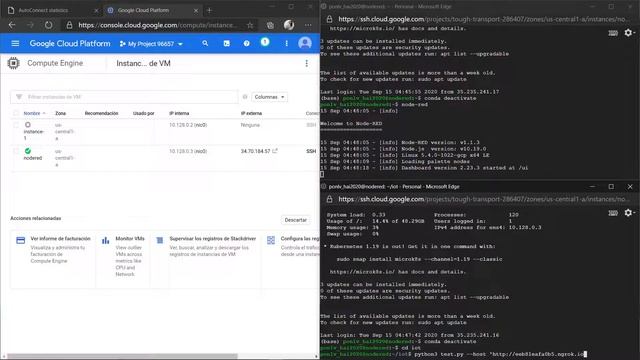
Task: Toggle the select-all instances checkbox
Action: [16, 113]
